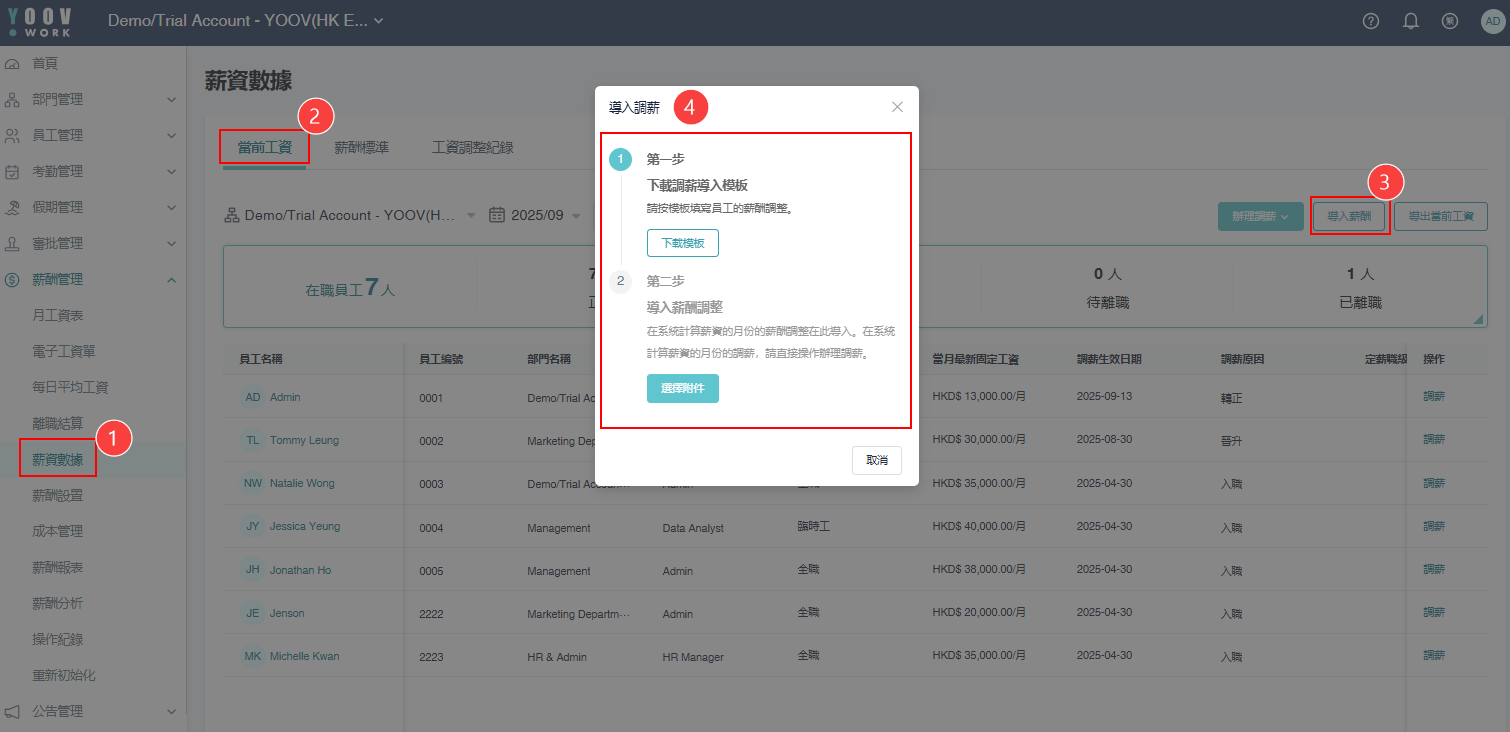
Task: Open the AD user avatar menu
Action: click(1491, 21)
